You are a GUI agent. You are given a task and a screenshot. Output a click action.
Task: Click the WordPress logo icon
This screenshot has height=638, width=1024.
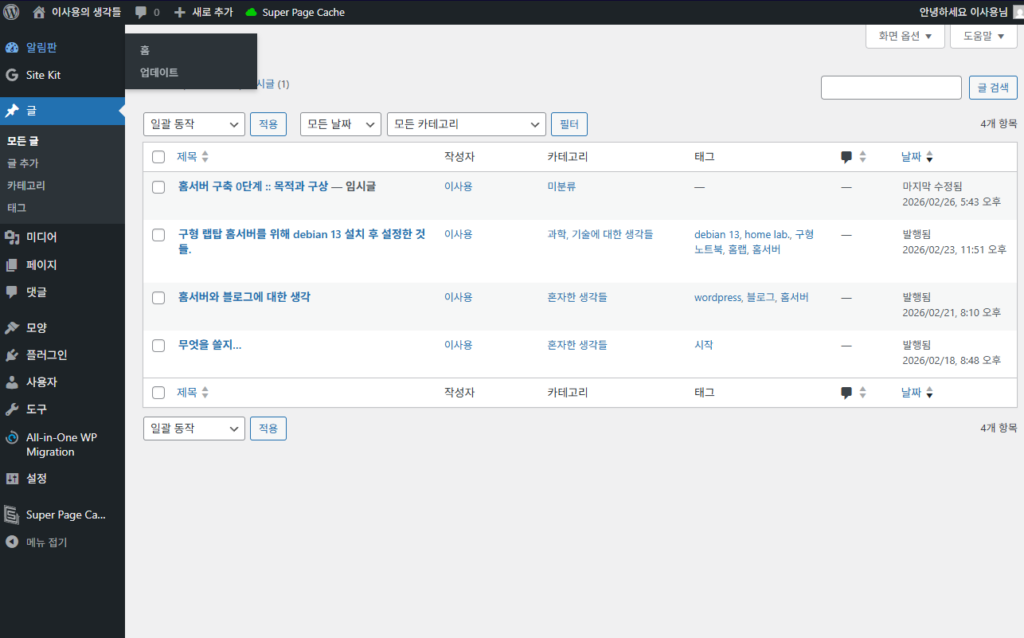point(12,12)
